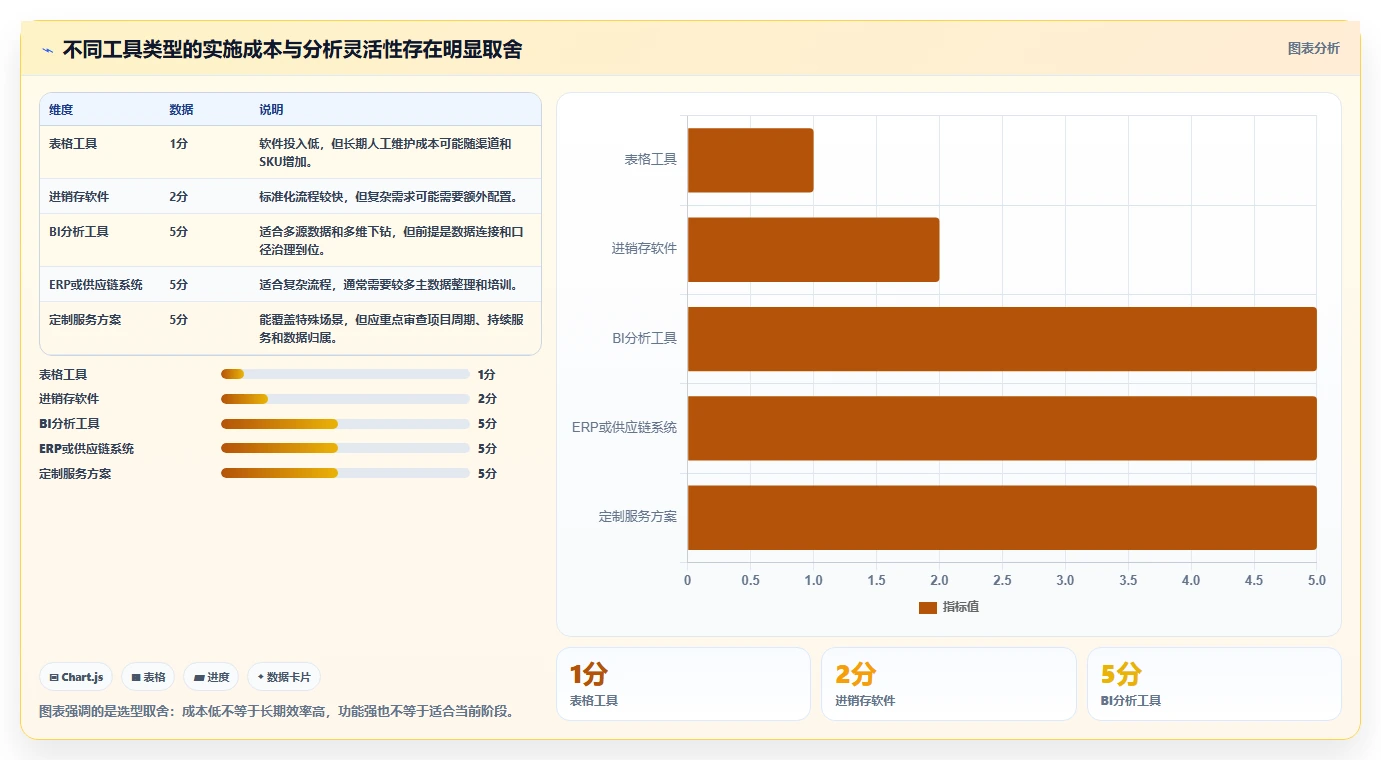Viewport: 1381px width, 760px height.
Task: Click description starting 能覆盖特殊场景
Action: click(x=391, y=329)
